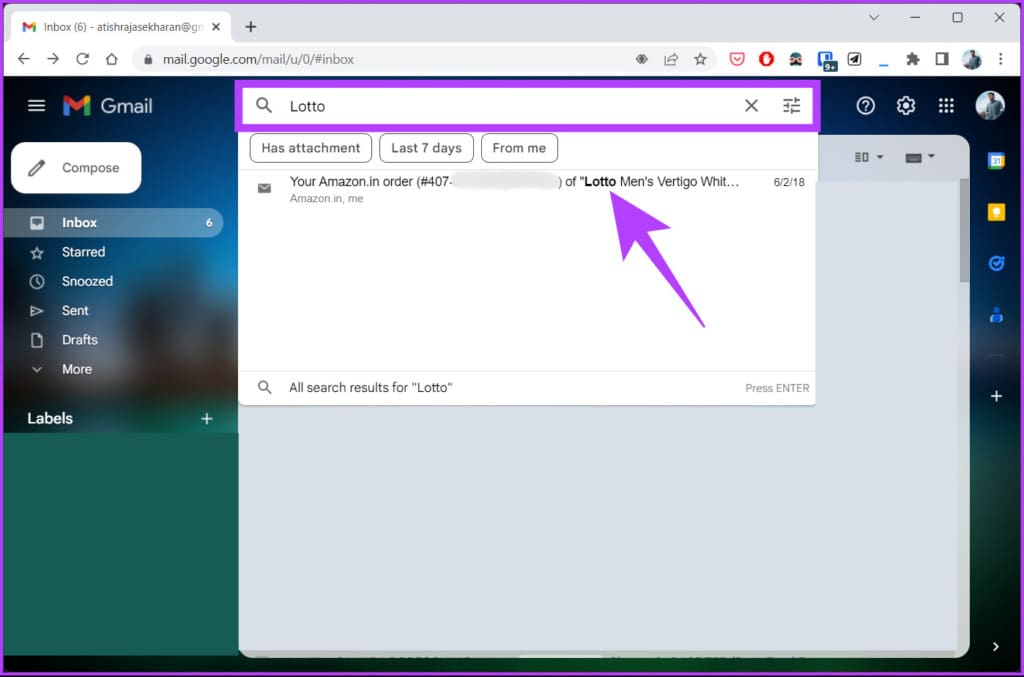Open Gmail settings gear
This screenshot has height=677, width=1024.
(906, 106)
